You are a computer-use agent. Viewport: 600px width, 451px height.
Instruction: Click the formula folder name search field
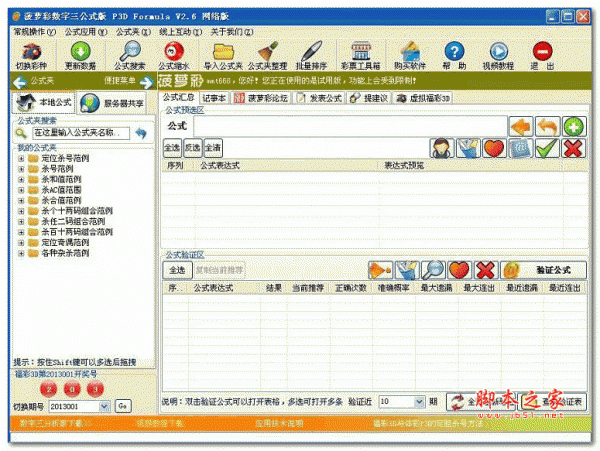pos(81,133)
